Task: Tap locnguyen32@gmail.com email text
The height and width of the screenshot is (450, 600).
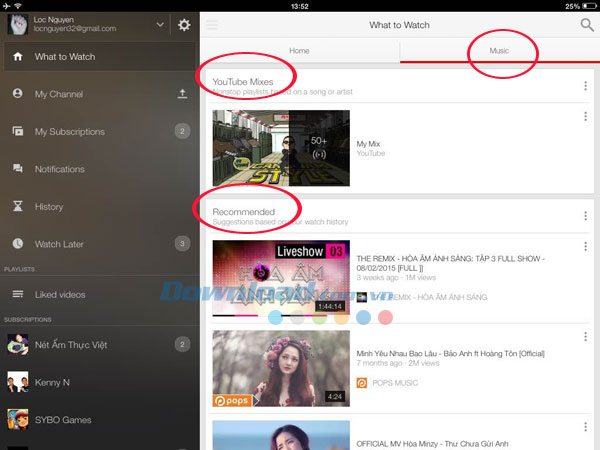Action: click(x=75, y=28)
